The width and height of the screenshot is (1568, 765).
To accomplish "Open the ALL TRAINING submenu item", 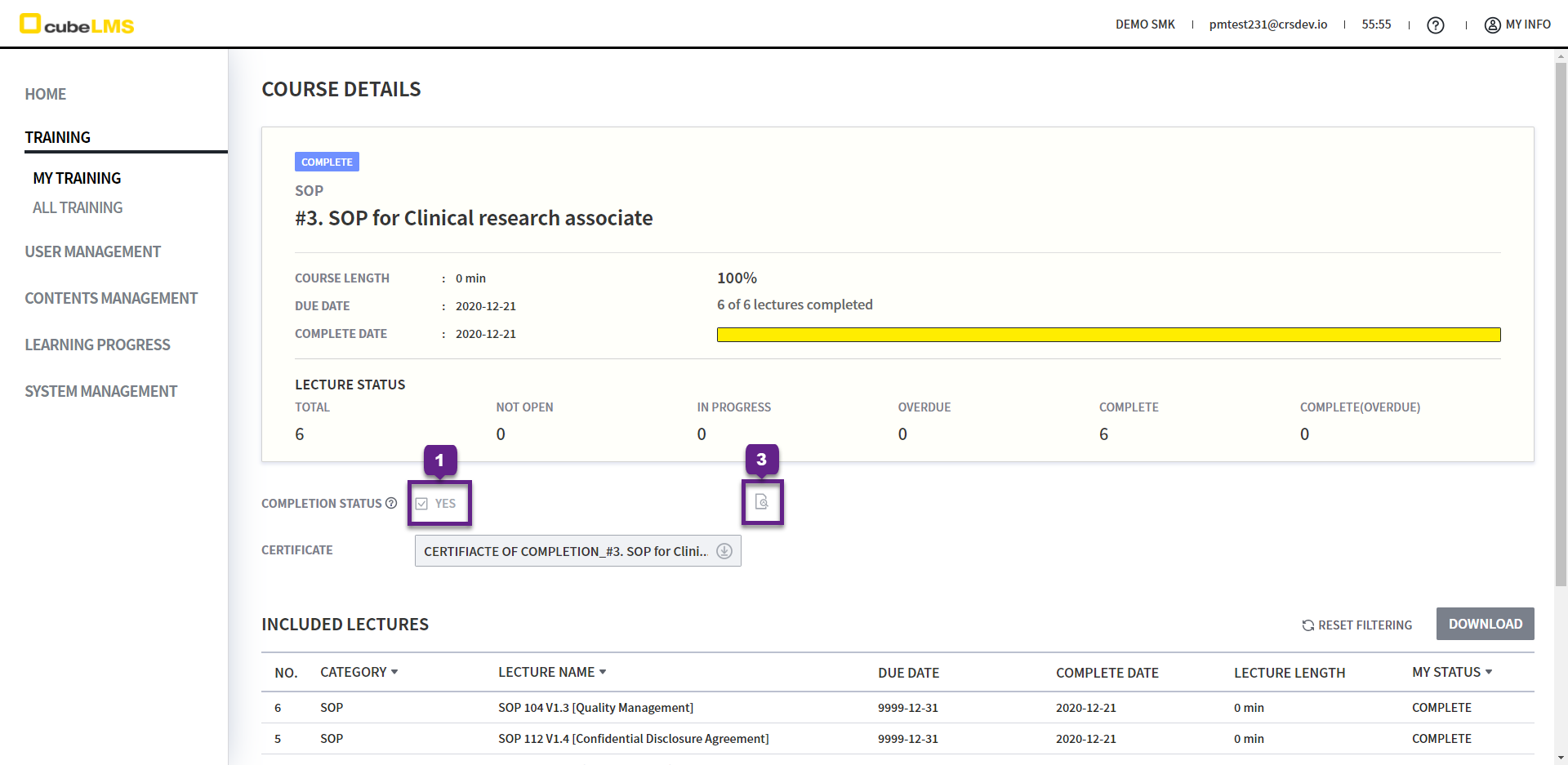I will [x=78, y=207].
